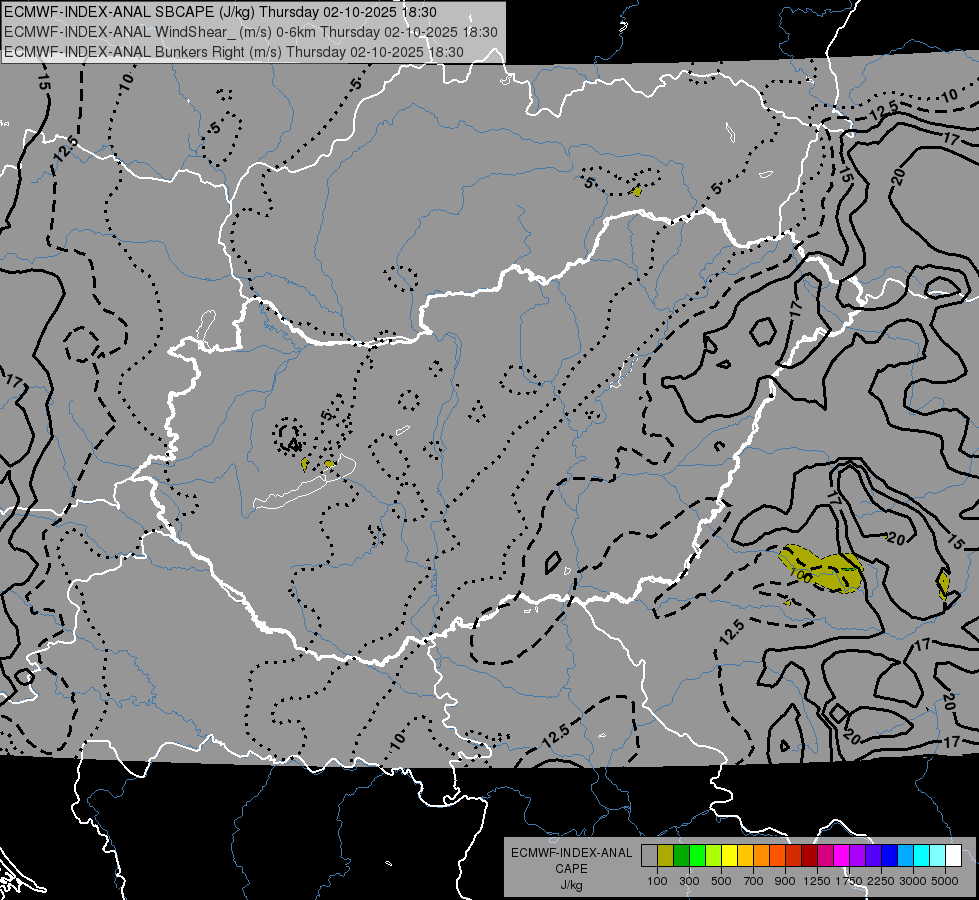Viewport: 979px width, 900px height.
Task: Select the olive swatch at 100 J/kg
Action: click(x=666, y=856)
